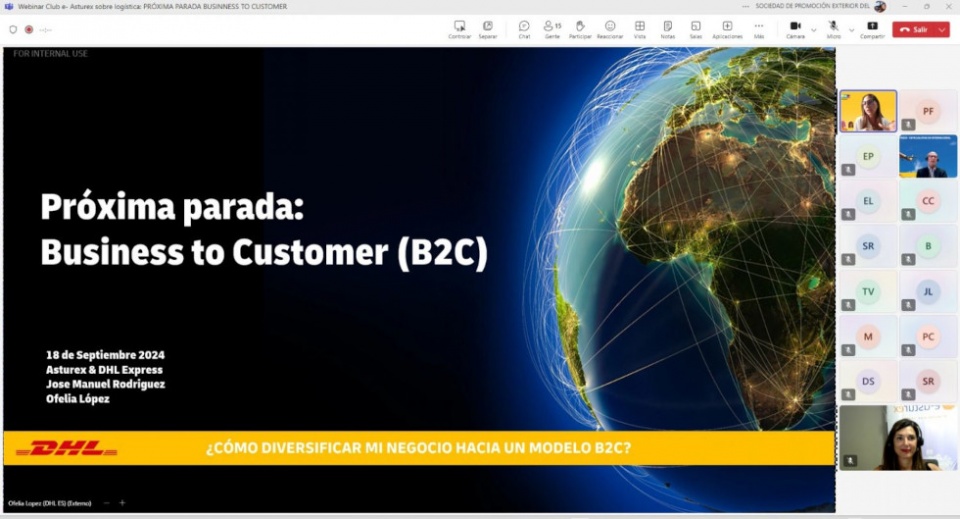
Task: Leave the meeting with the Salir button
Action: (914, 29)
